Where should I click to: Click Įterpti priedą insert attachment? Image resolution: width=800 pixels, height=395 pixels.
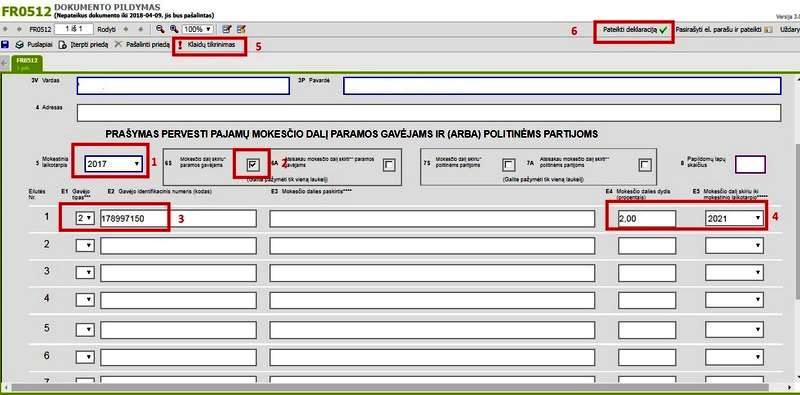pyautogui.click(x=84, y=45)
